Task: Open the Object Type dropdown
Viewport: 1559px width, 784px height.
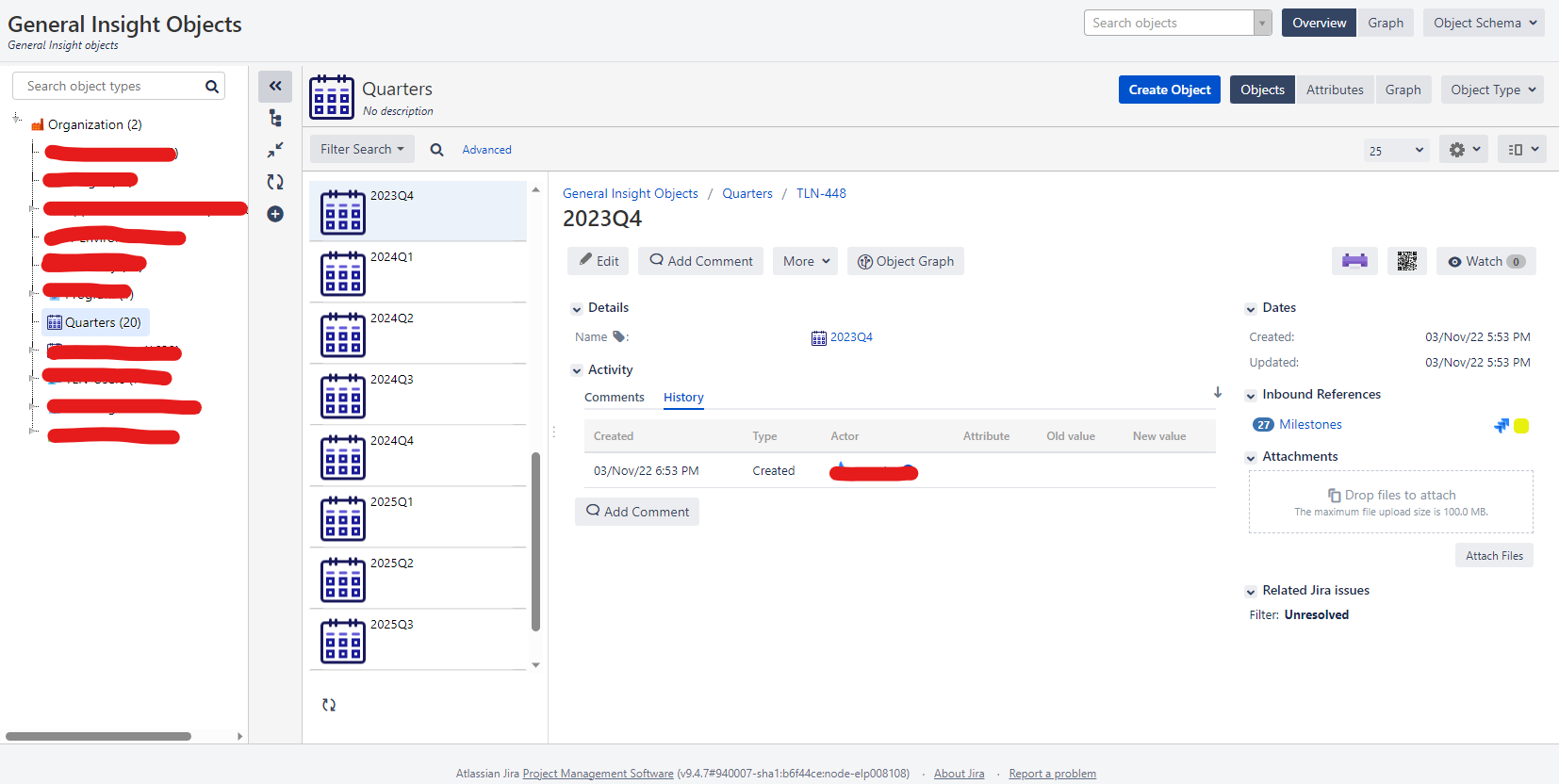Action: point(1493,90)
